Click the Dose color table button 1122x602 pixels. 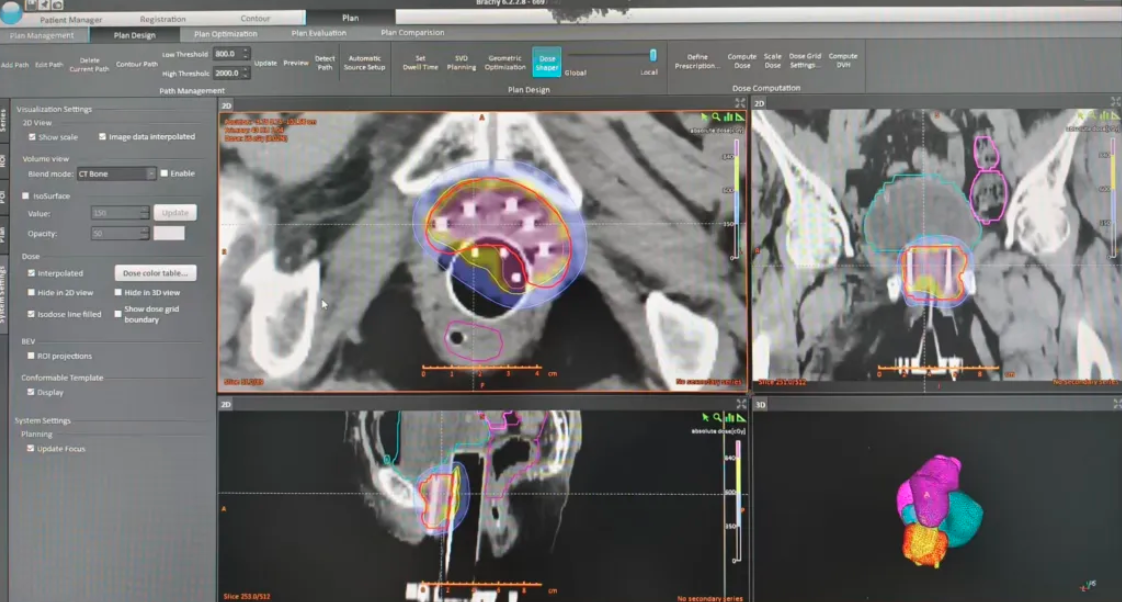point(155,273)
